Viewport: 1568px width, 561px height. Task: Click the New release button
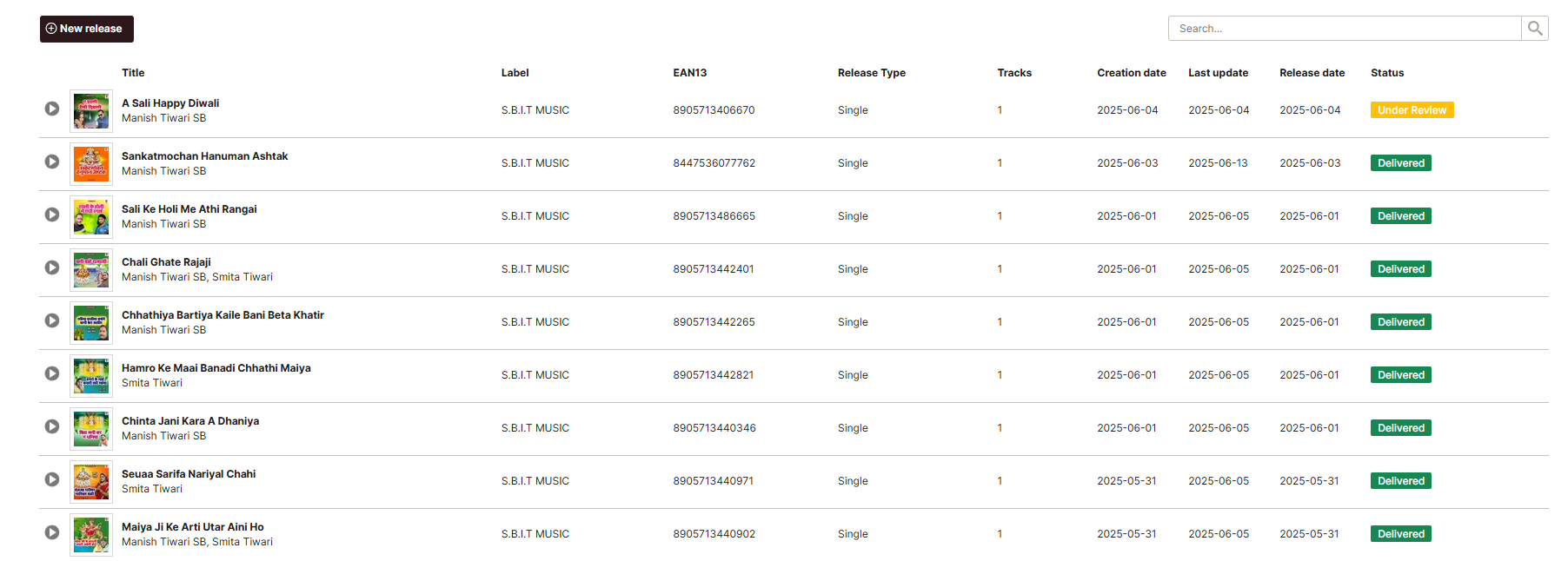pos(86,29)
